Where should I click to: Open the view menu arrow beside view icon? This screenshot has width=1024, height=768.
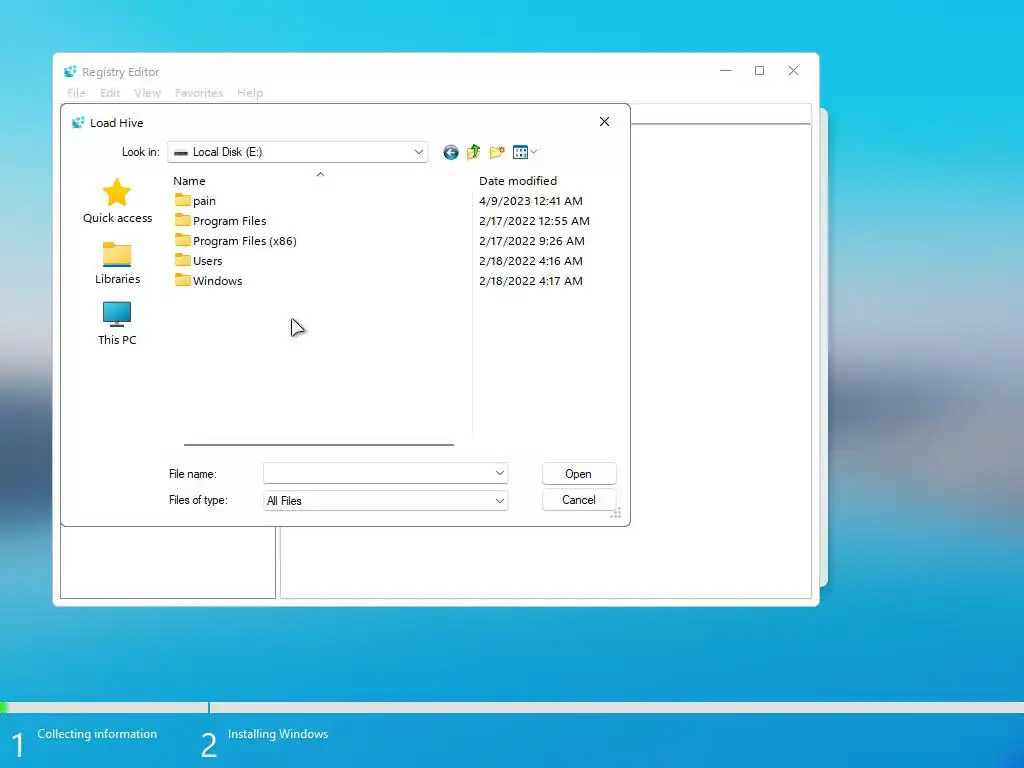point(534,152)
